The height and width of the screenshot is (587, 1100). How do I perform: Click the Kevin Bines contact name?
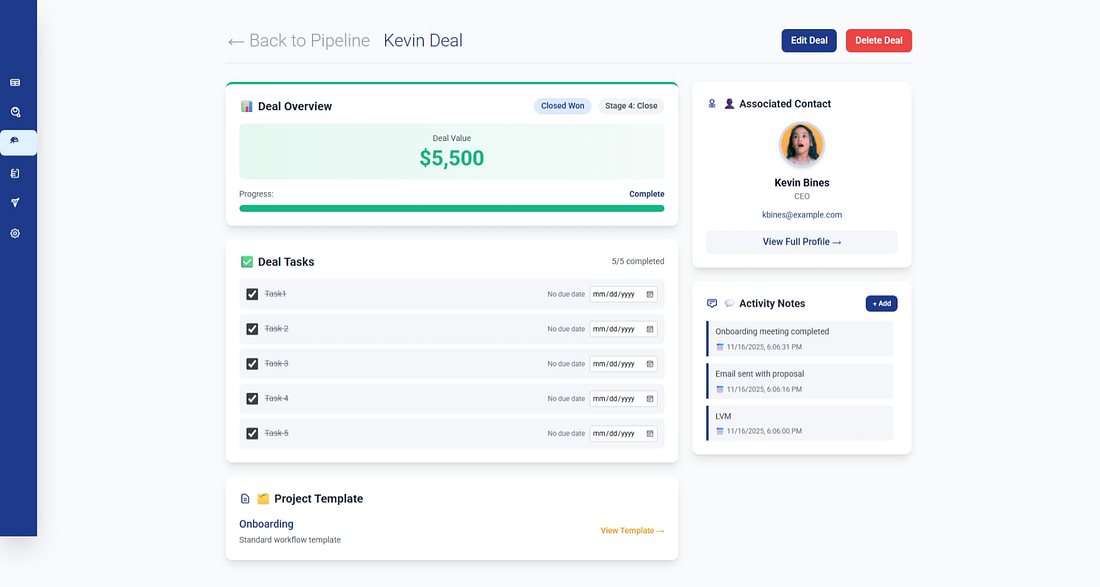(802, 183)
